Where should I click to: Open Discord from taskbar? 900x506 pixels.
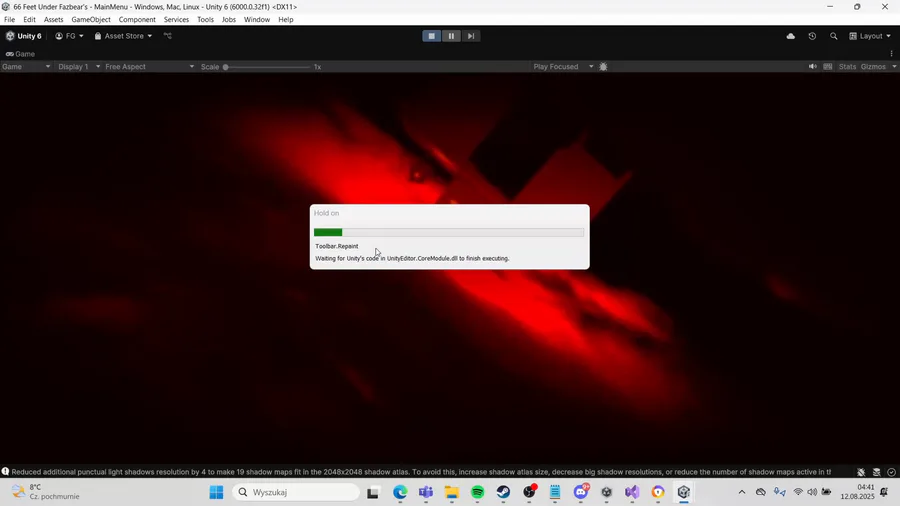coord(581,492)
